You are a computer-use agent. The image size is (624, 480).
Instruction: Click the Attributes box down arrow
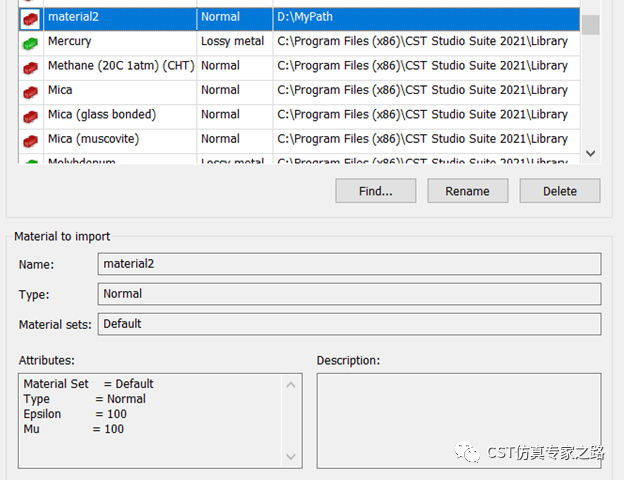291,457
